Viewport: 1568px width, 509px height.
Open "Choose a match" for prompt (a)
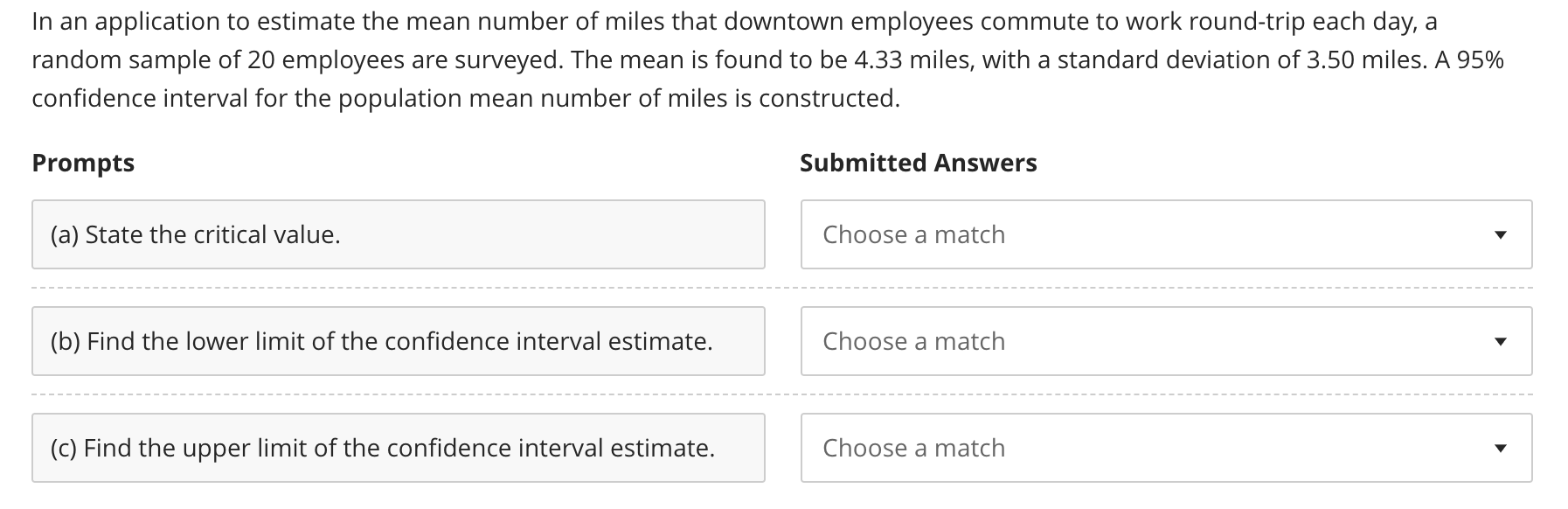1166,234
